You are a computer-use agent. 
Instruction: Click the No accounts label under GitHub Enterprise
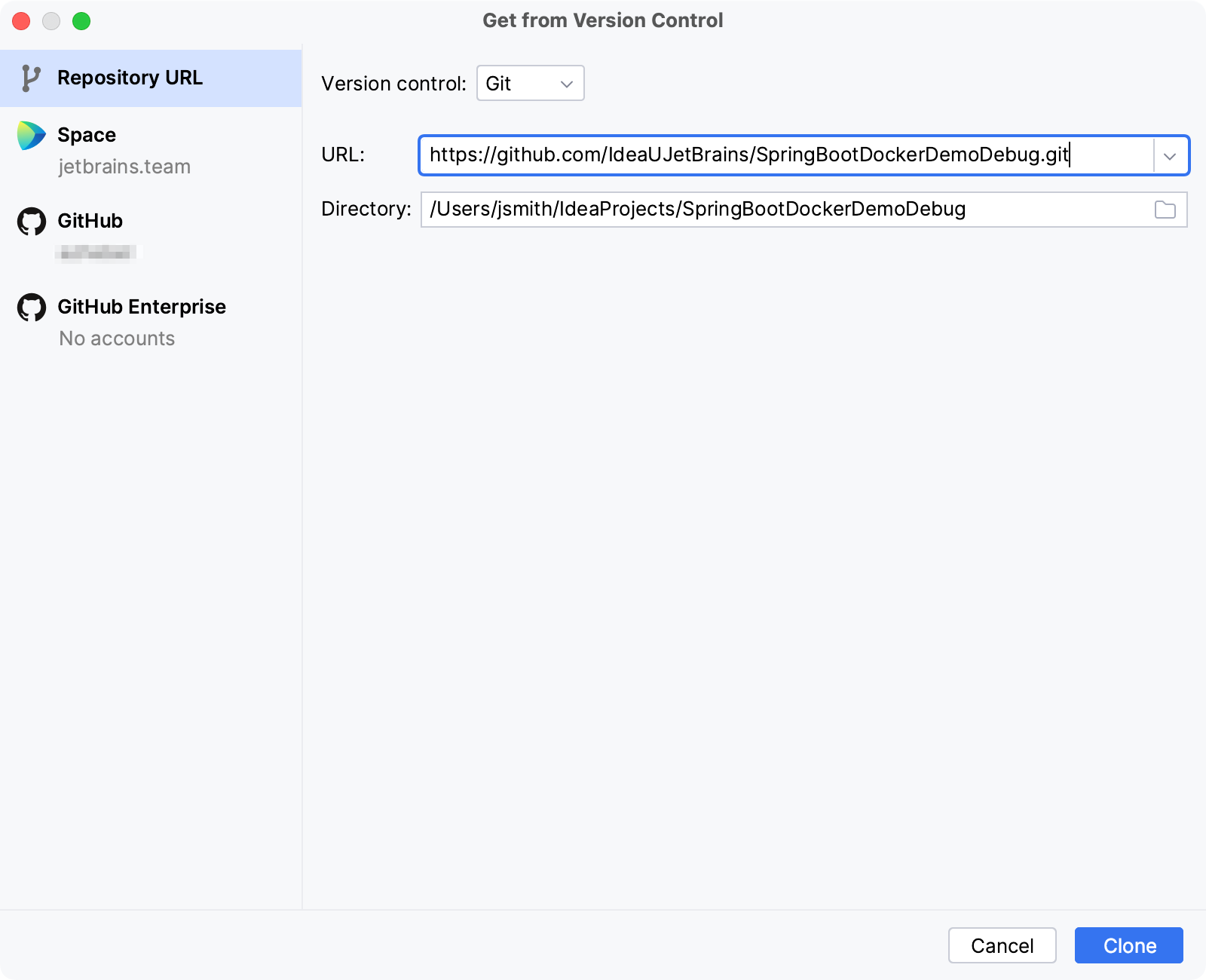(x=116, y=338)
